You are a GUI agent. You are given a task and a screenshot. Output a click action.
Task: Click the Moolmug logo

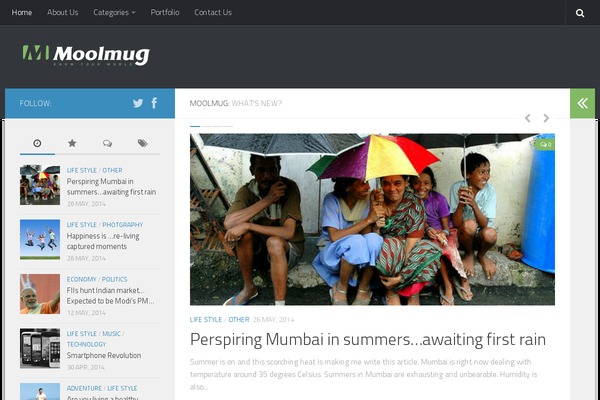86,55
